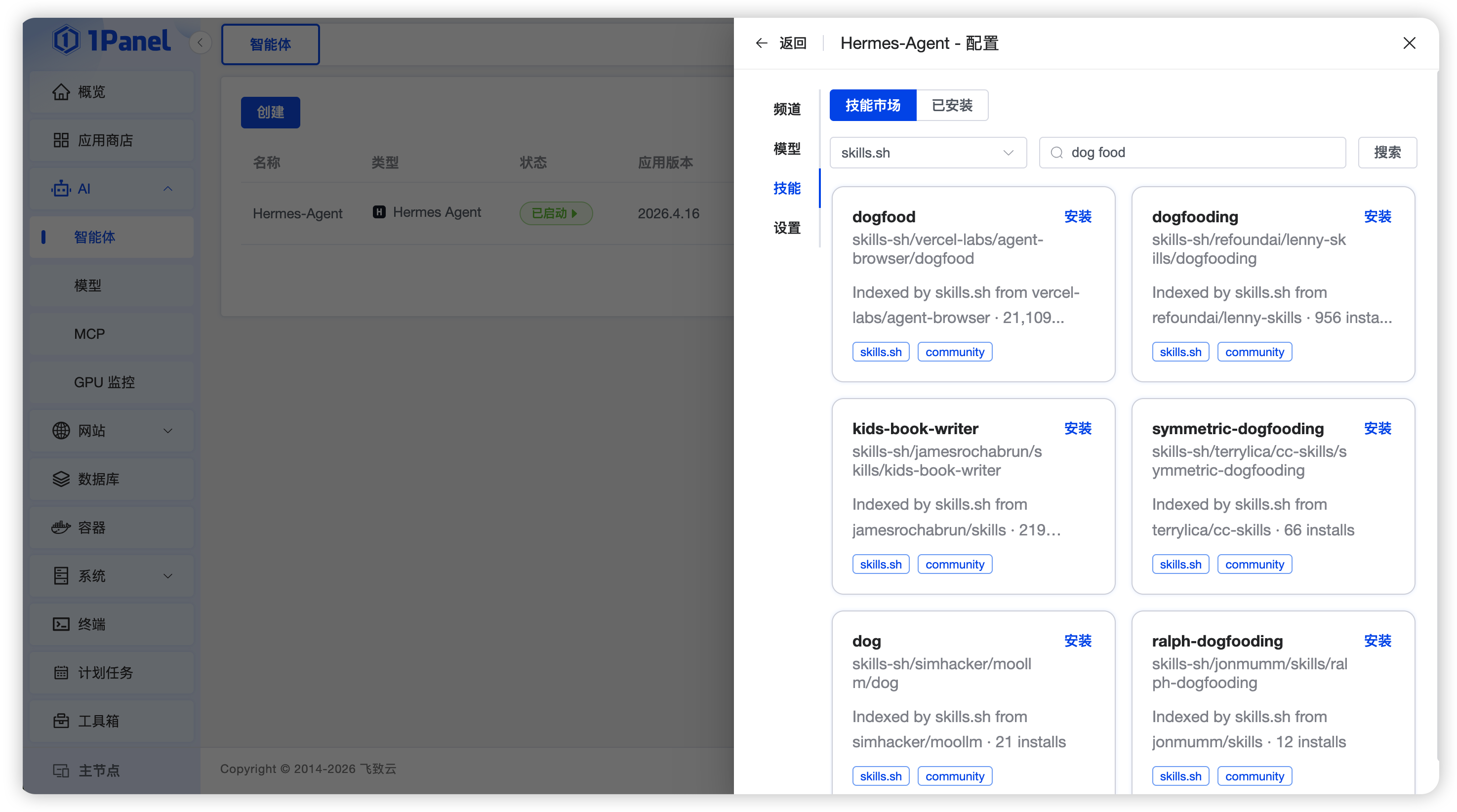Click skills.sh tag on kids-book-writer card
Screen dimensions: 1457x812
click(x=881, y=565)
